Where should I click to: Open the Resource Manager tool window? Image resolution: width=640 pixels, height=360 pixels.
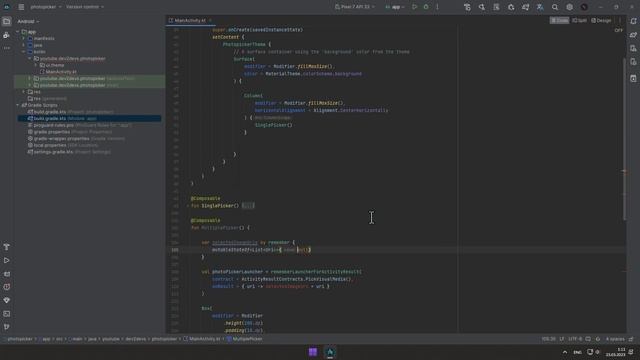click(7, 35)
